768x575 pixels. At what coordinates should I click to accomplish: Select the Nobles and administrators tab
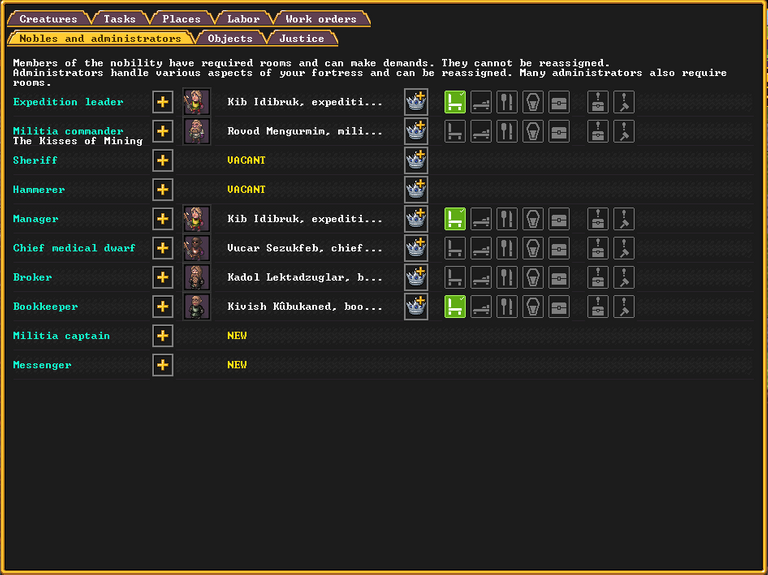point(100,38)
